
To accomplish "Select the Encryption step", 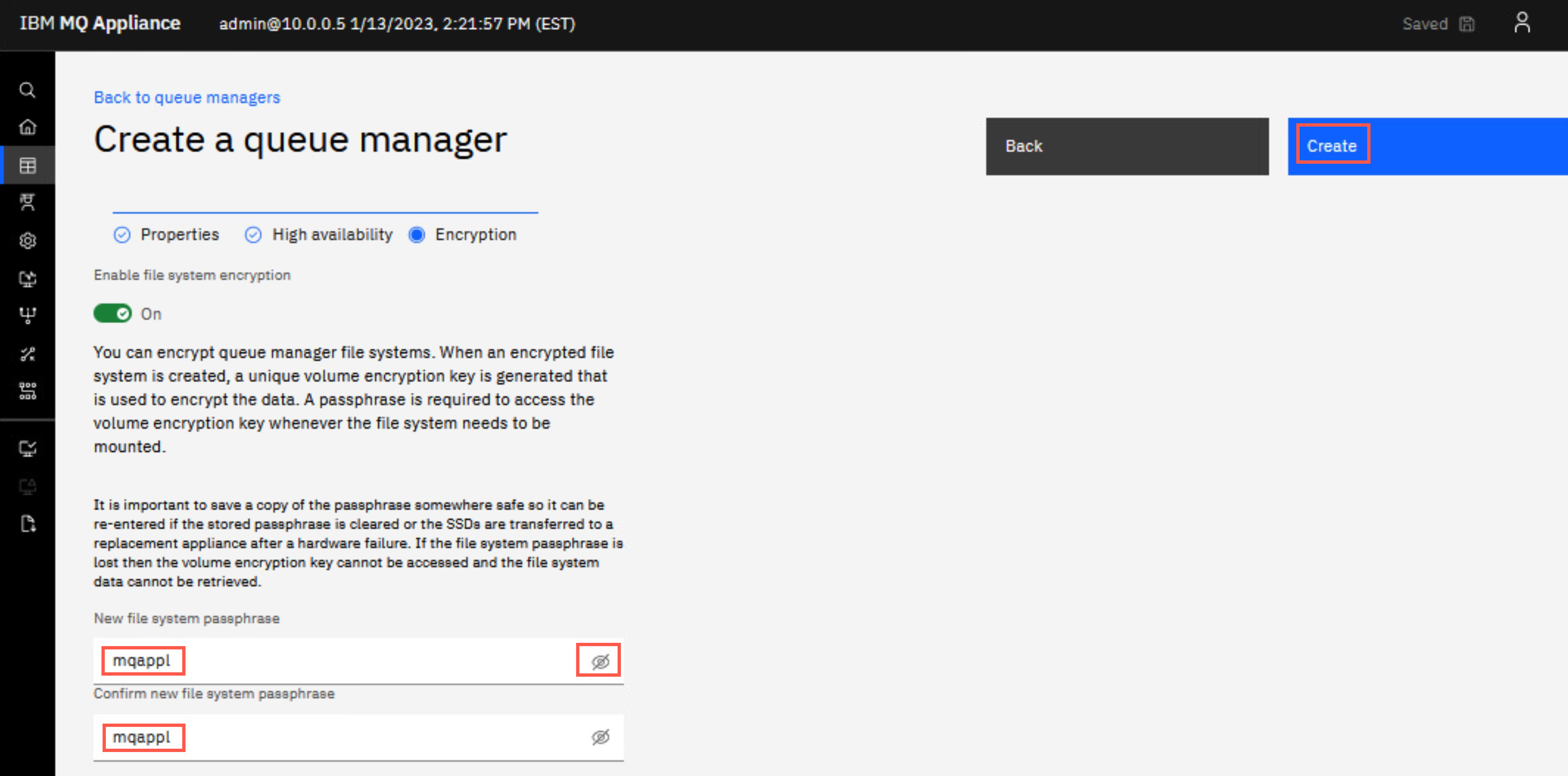I will point(462,234).
